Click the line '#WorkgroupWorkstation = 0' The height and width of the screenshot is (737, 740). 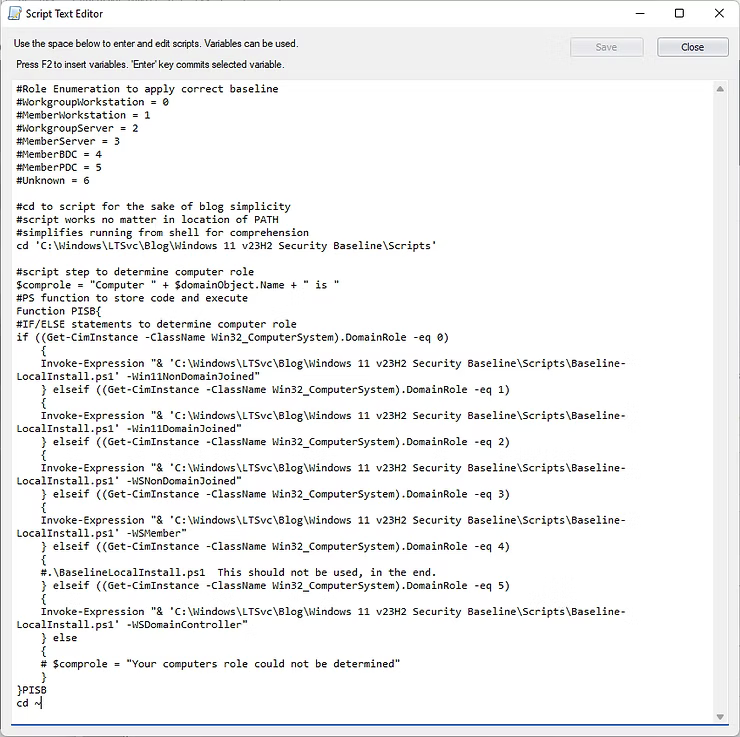tap(92, 102)
